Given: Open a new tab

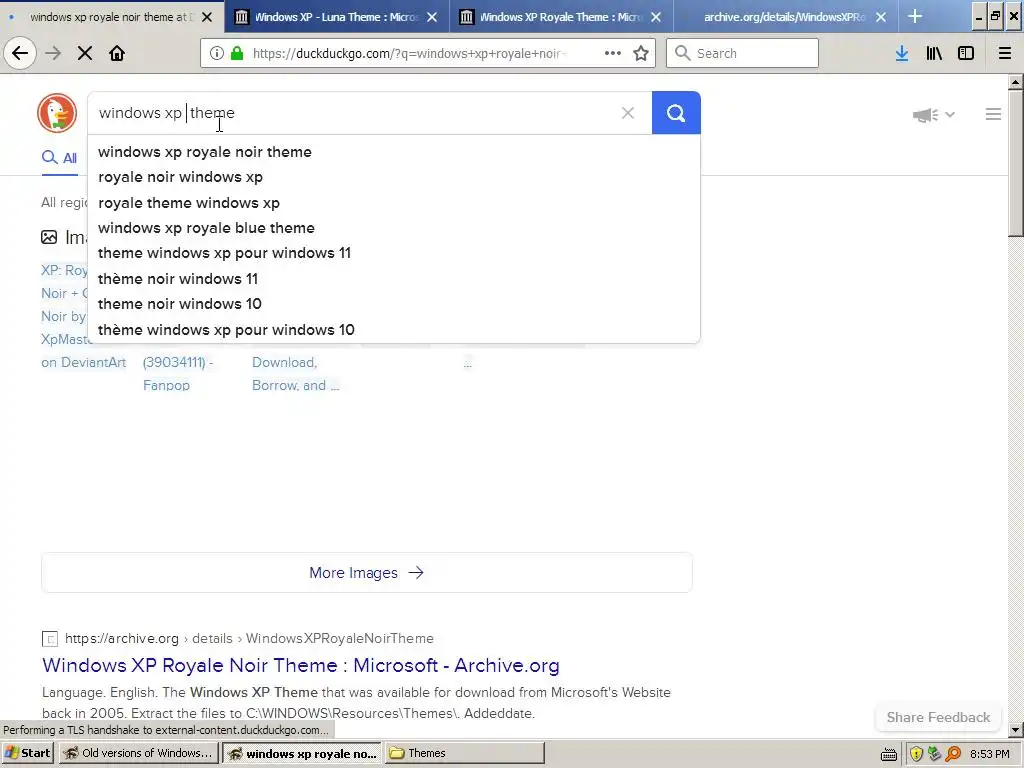Looking at the screenshot, I should (x=915, y=16).
